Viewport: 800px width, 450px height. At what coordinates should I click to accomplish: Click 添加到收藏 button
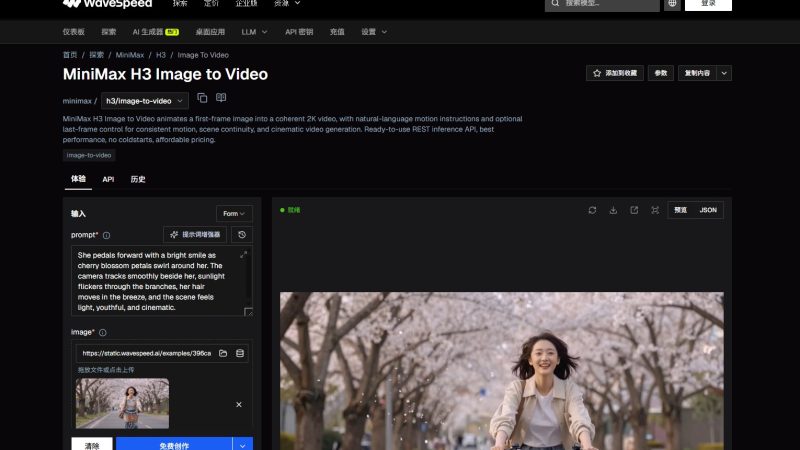[615, 73]
